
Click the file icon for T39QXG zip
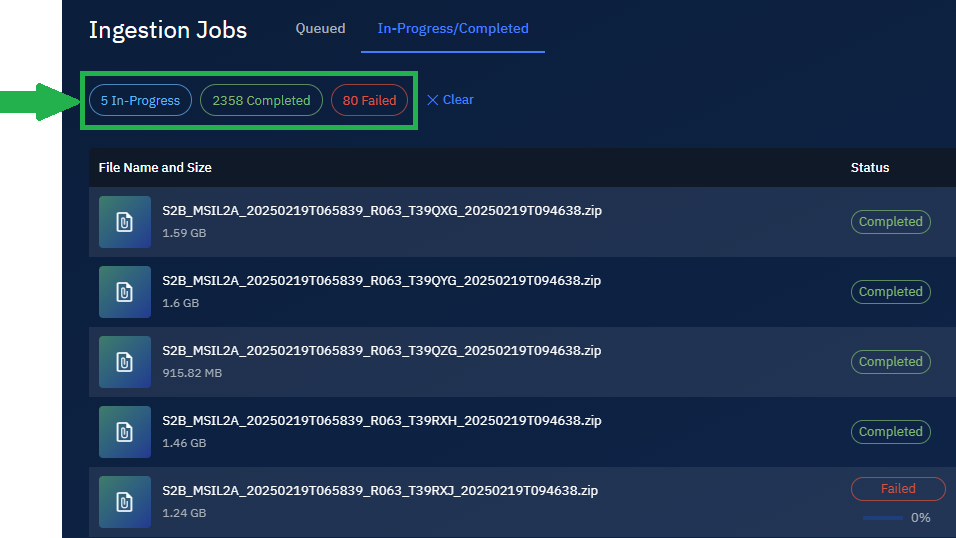click(125, 222)
